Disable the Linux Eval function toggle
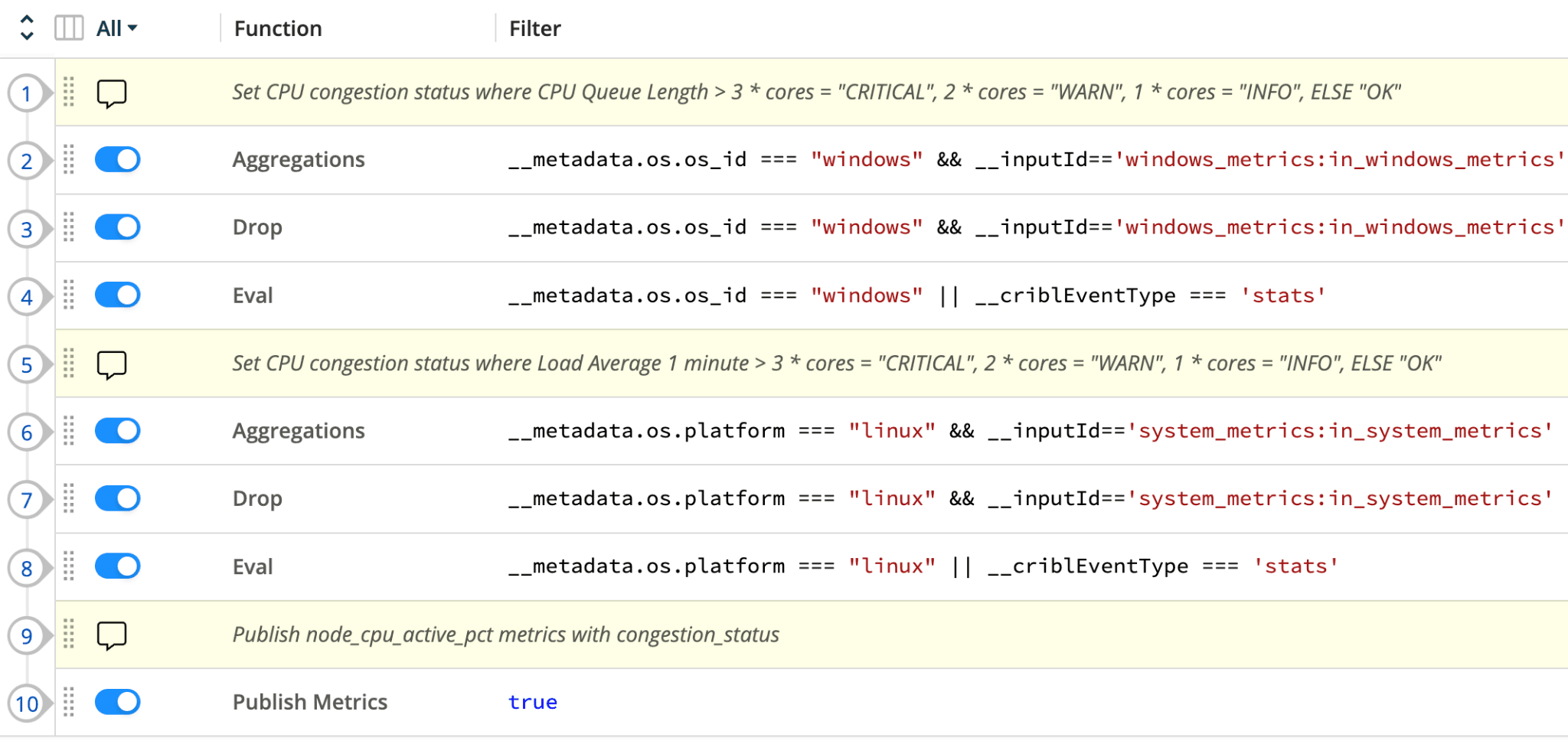Viewport: 1568px width, 744px height. point(118,566)
